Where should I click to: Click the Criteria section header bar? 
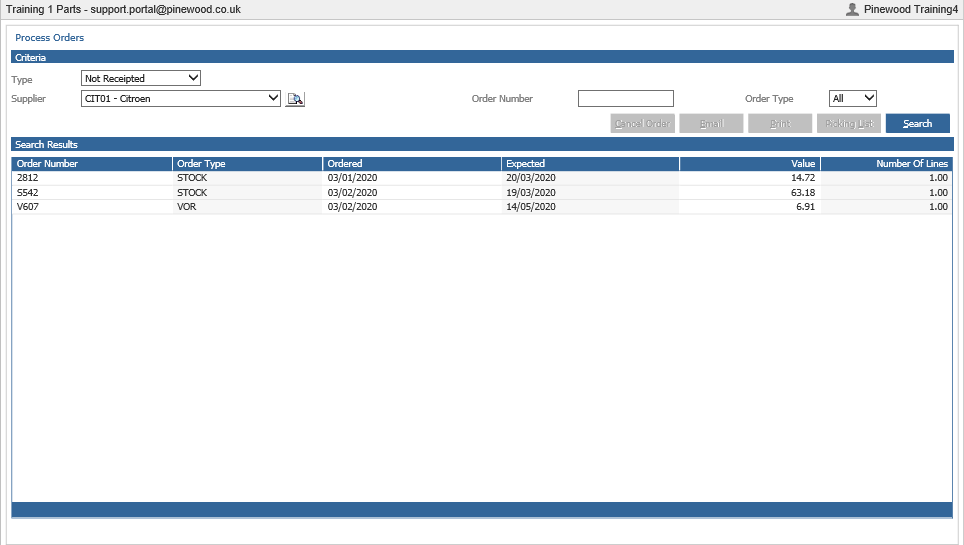pos(482,57)
